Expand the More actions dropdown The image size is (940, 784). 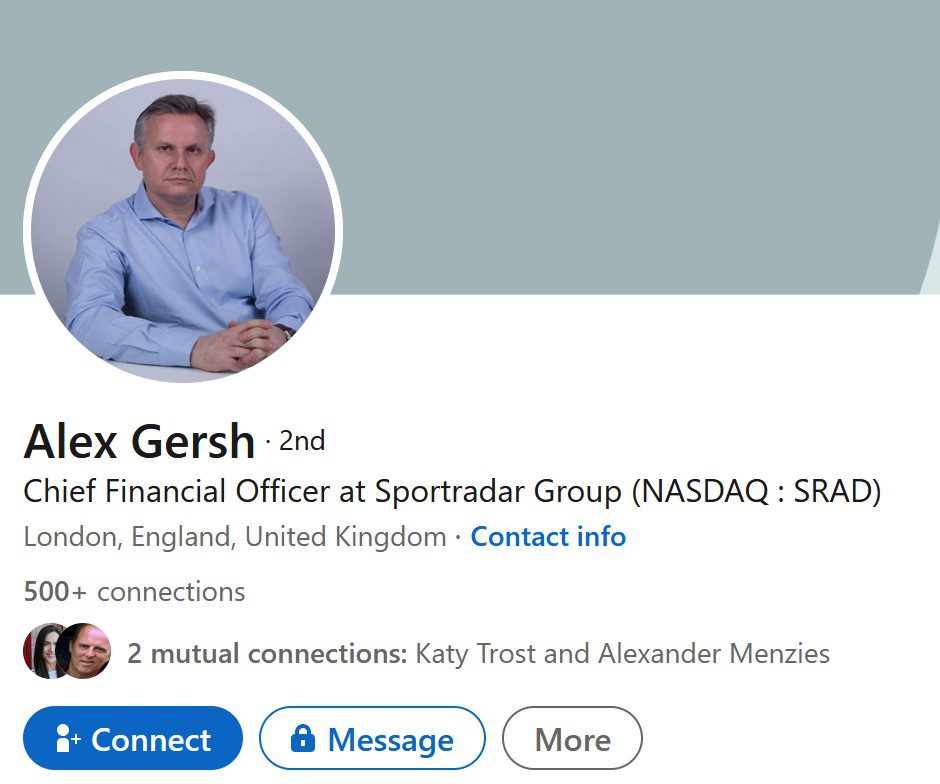pyautogui.click(x=572, y=740)
